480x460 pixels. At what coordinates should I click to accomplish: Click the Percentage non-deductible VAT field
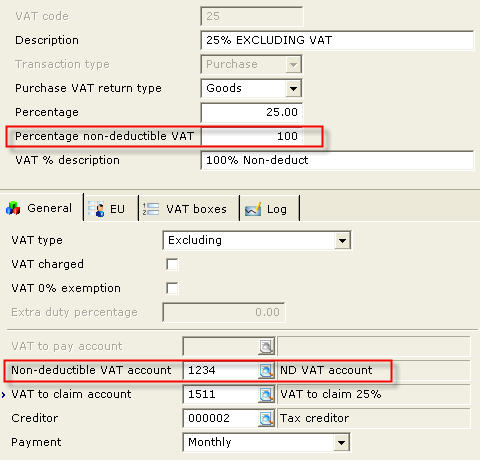click(252, 136)
